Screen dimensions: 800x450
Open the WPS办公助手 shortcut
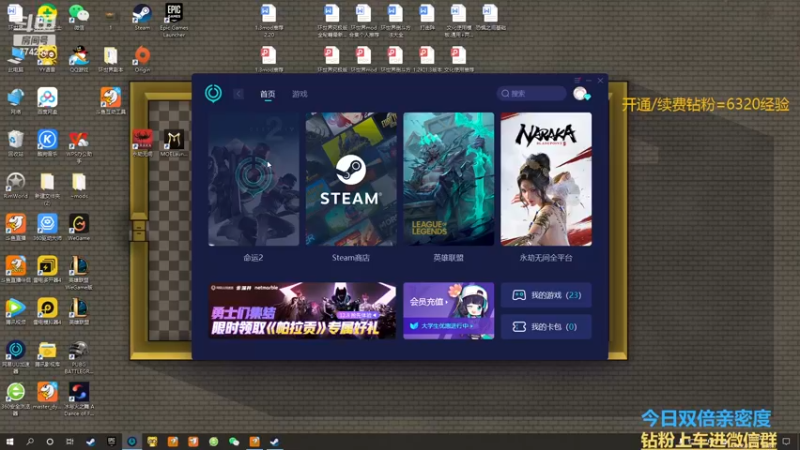coord(79,146)
